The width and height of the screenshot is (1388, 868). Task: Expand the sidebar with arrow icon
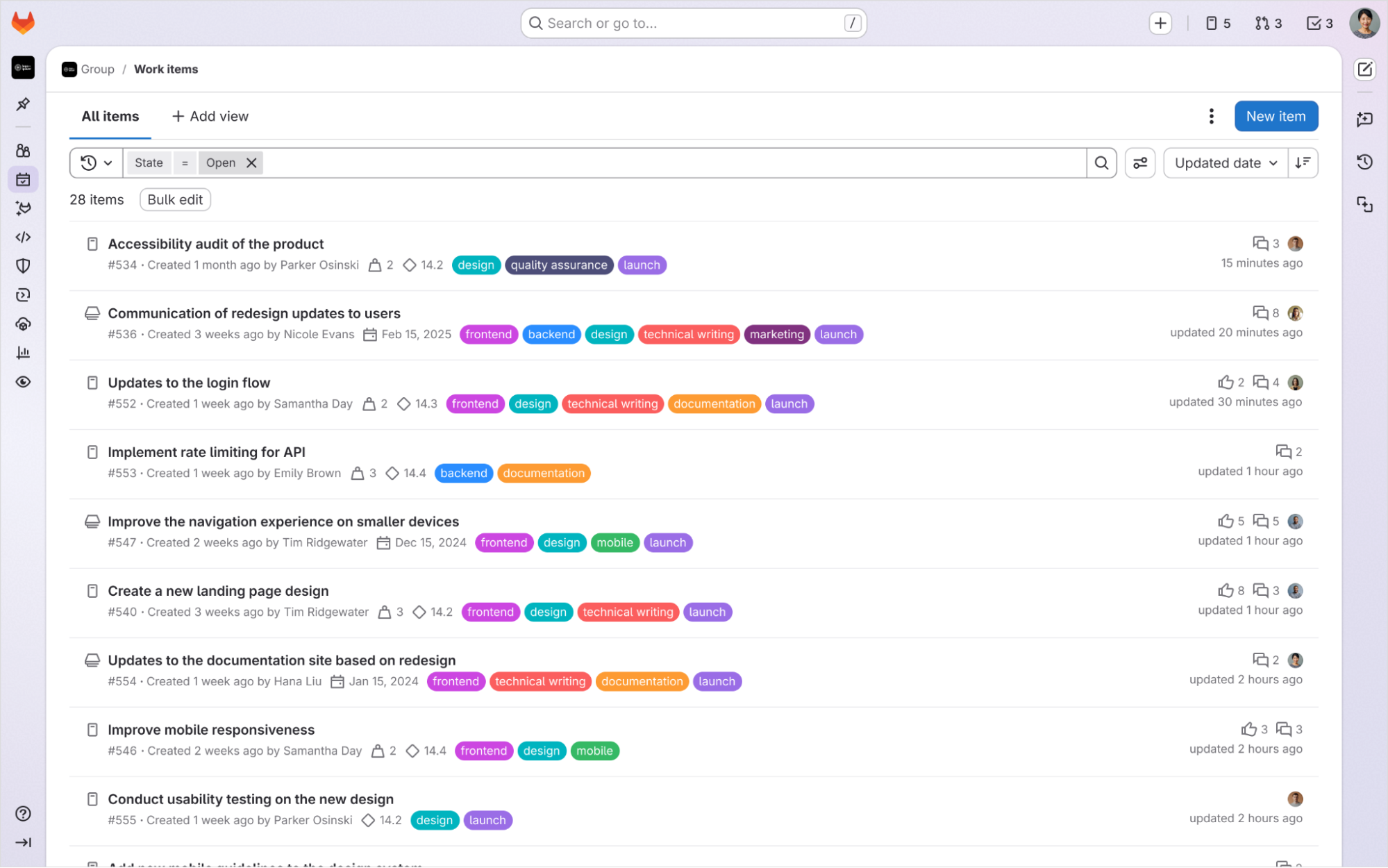coord(23,842)
